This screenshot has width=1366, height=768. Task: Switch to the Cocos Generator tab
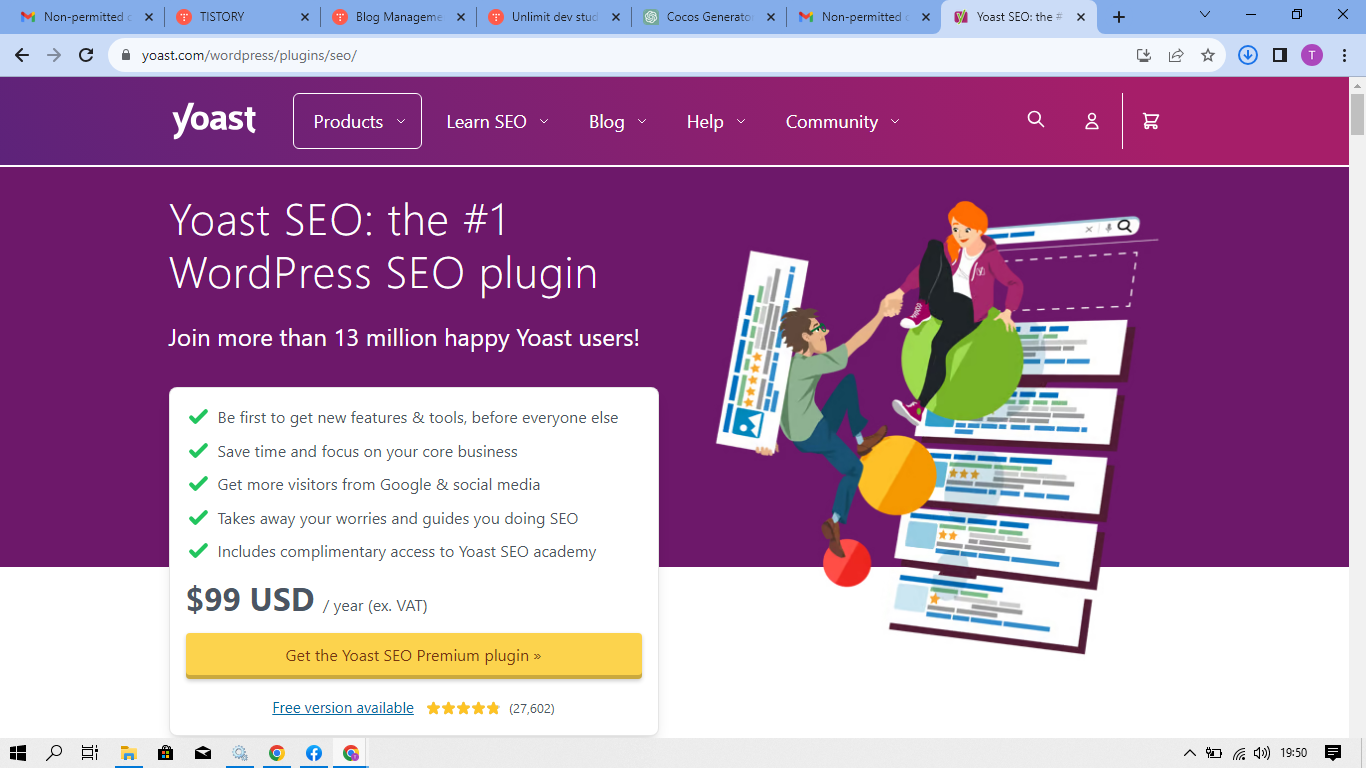[x=710, y=17]
